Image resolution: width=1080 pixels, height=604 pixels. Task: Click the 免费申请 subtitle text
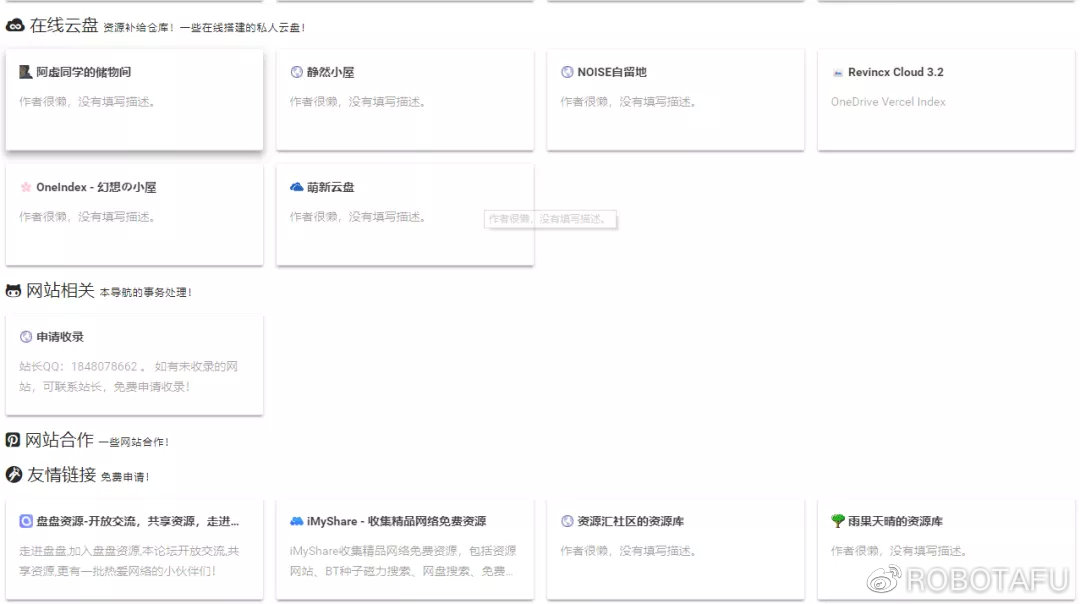125,476
